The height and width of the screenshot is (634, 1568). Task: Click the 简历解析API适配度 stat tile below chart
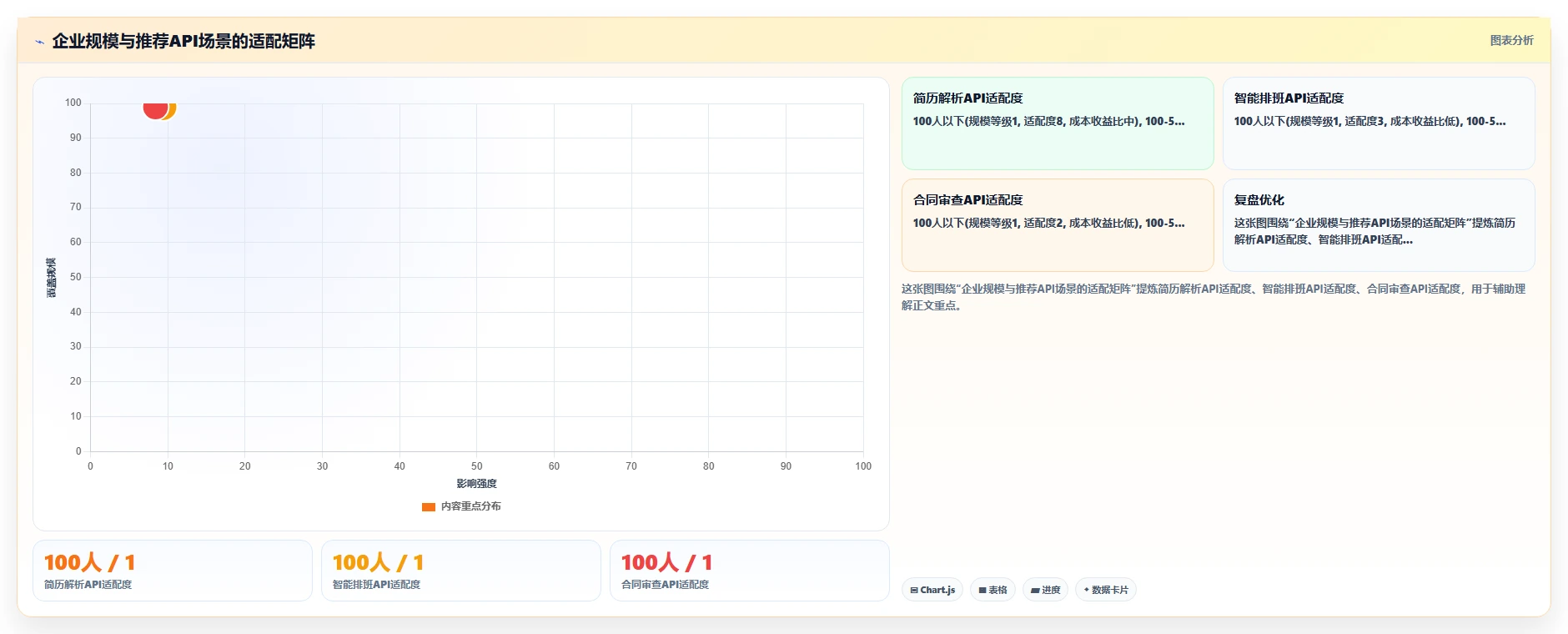click(x=173, y=571)
